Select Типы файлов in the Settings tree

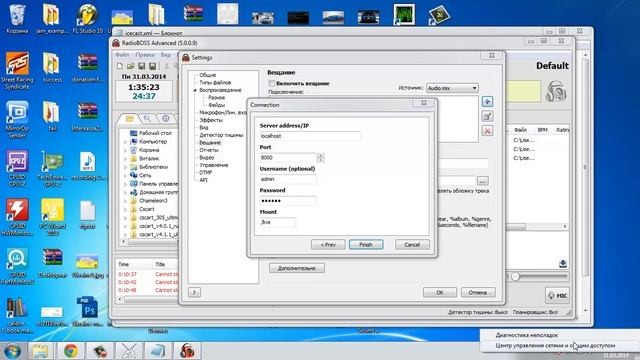click(215, 82)
